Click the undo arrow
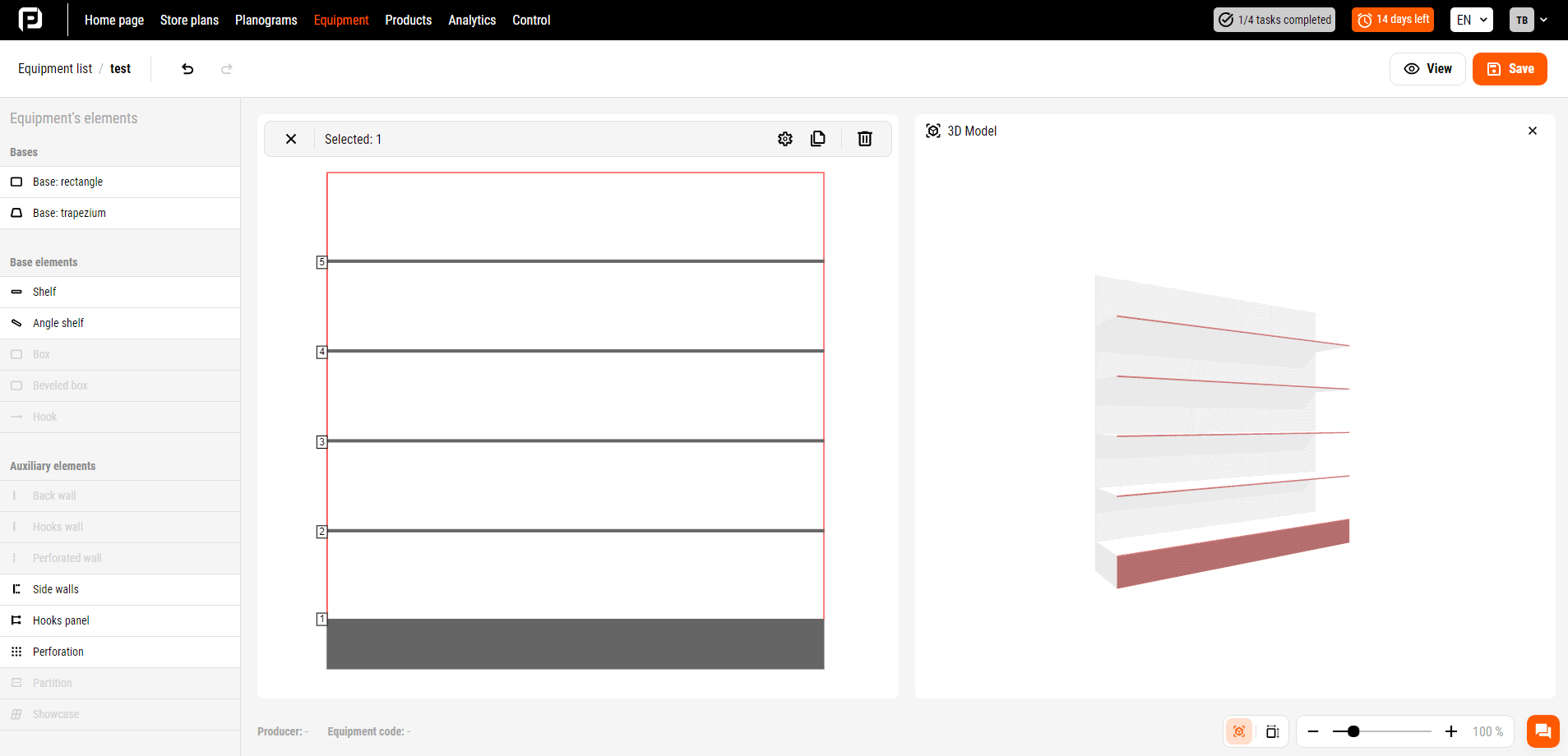This screenshot has width=1568, height=756. [187, 69]
